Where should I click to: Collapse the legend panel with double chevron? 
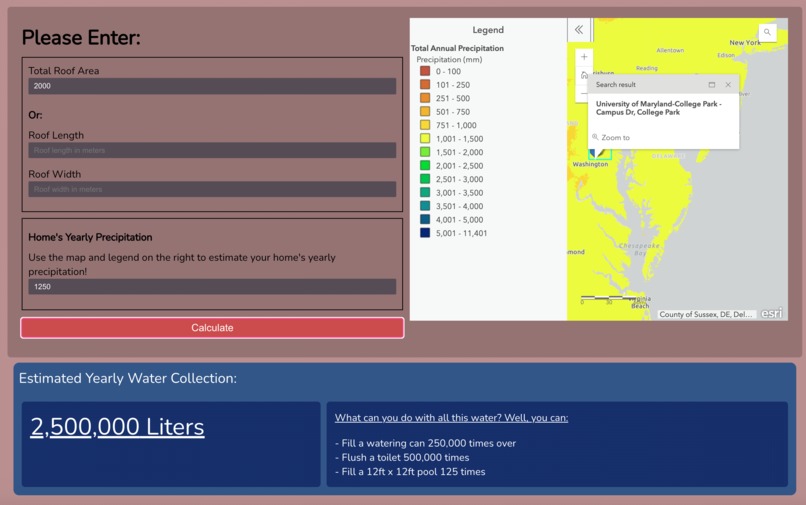pyautogui.click(x=579, y=30)
